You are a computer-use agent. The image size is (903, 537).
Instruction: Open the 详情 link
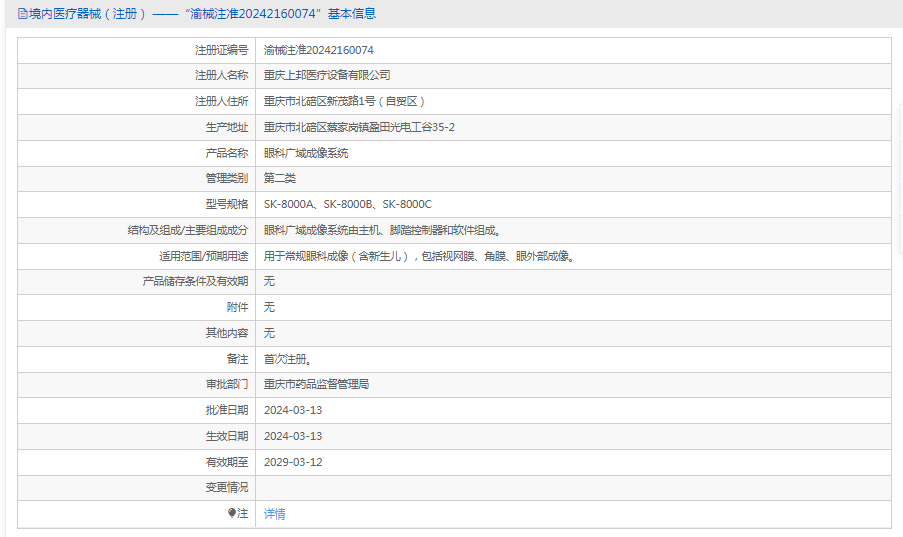coord(274,514)
